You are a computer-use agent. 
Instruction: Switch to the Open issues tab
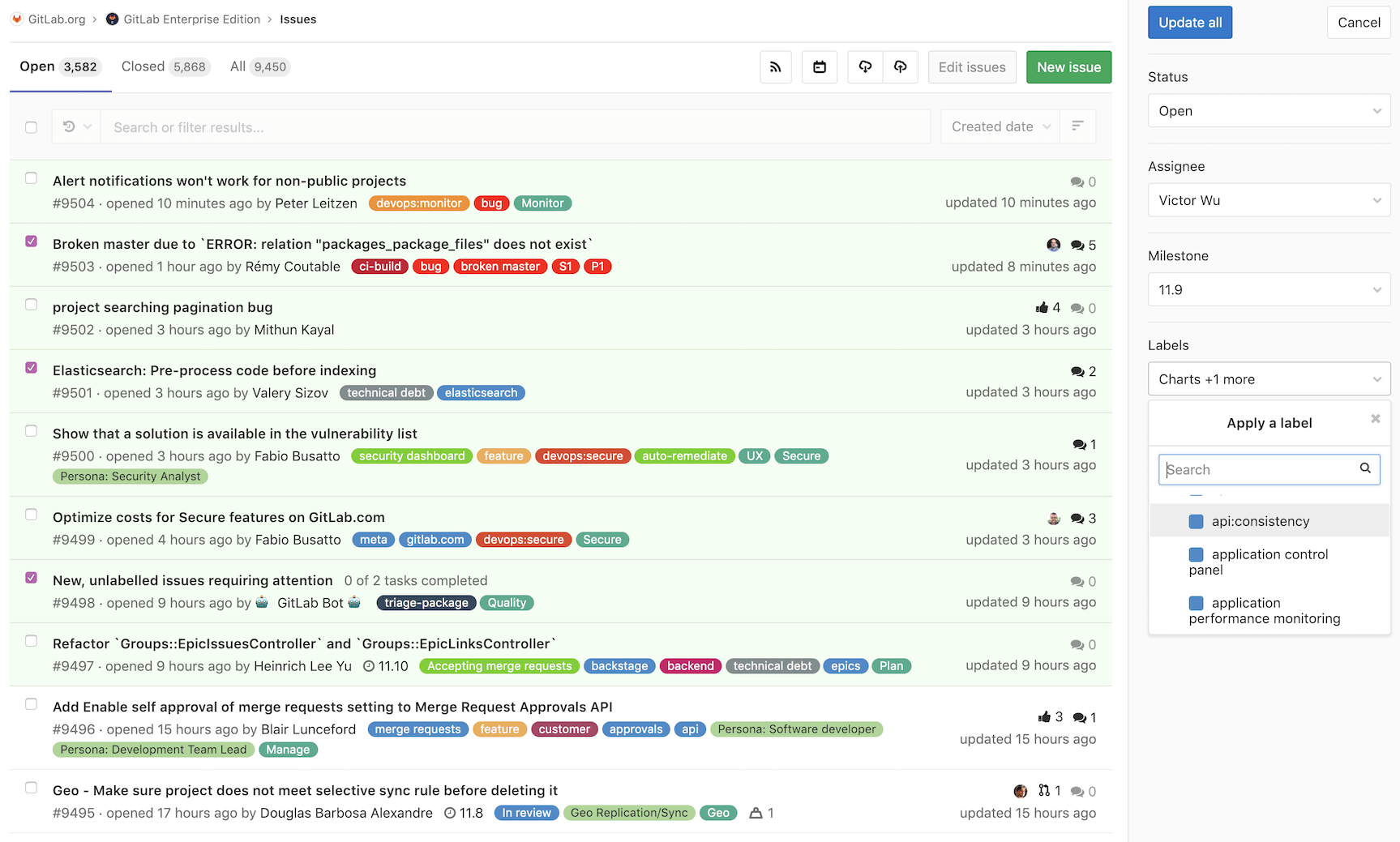(59, 66)
